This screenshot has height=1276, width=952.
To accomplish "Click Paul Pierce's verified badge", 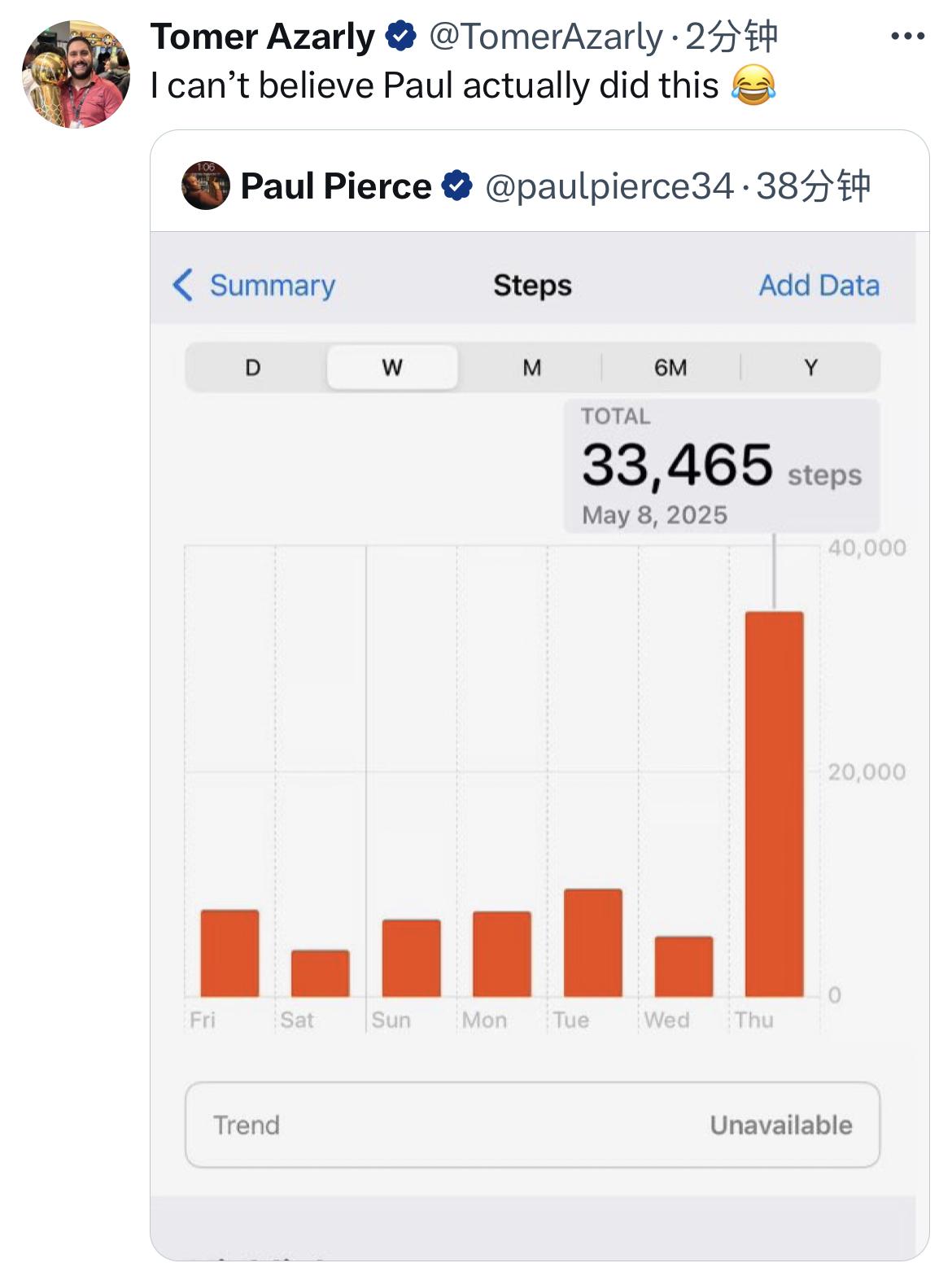I will pyautogui.click(x=457, y=186).
